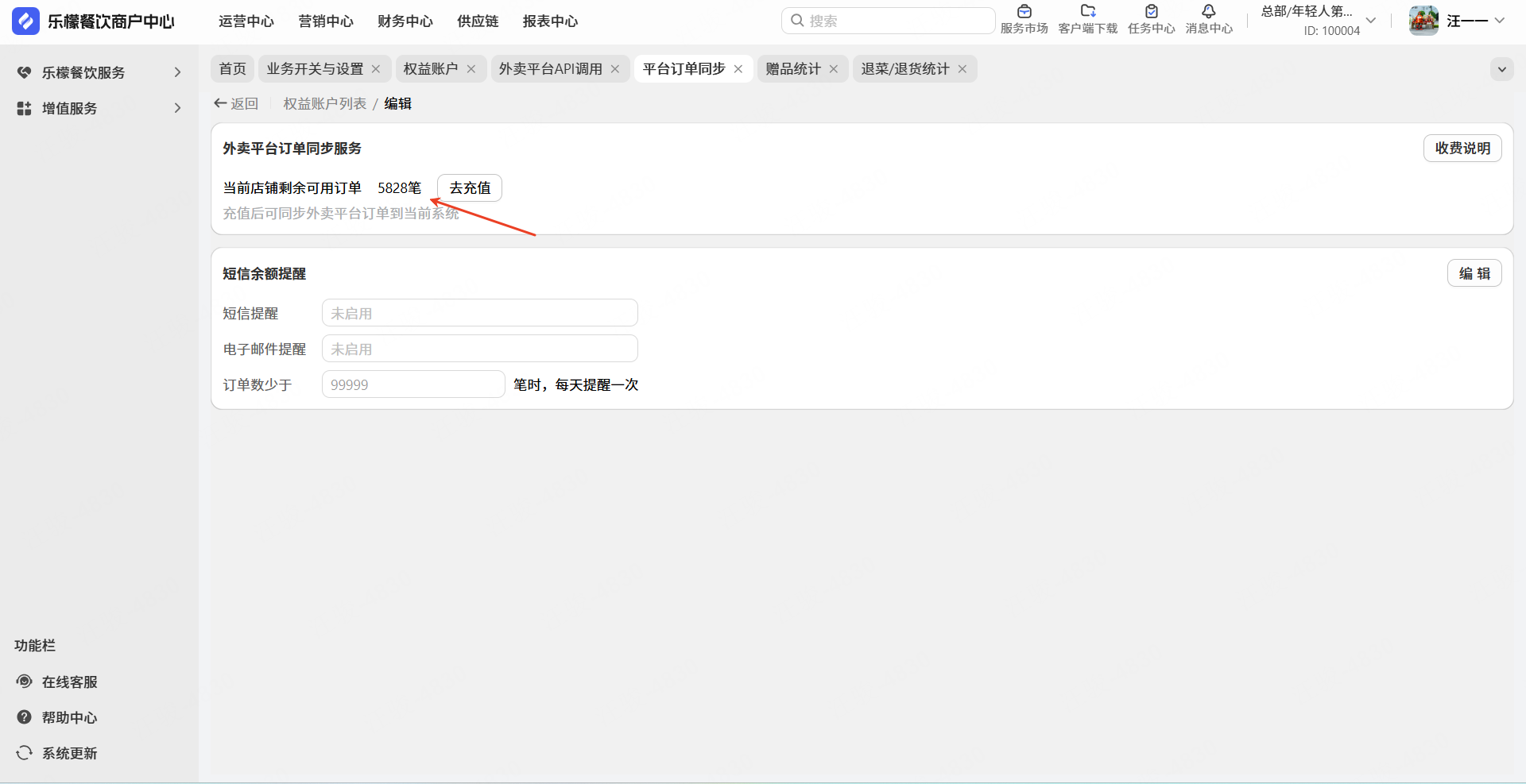Close the 业务开关与设置 tab
1526x784 pixels.
click(x=376, y=69)
